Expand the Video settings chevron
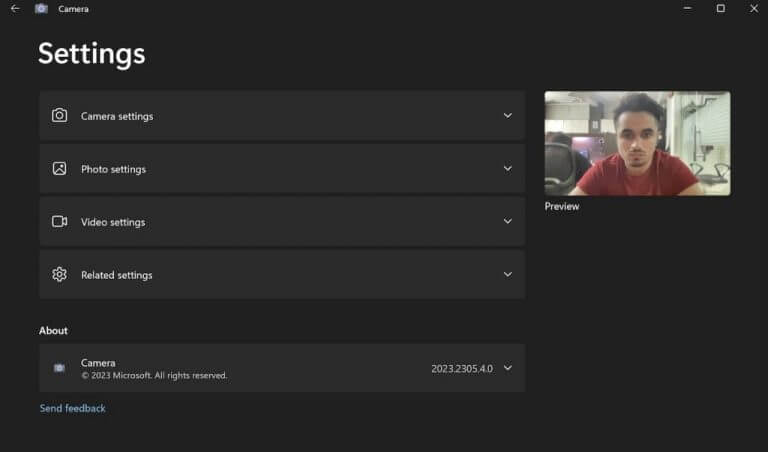The width and height of the screenshot is (768, 452). (x=508, y=221)
